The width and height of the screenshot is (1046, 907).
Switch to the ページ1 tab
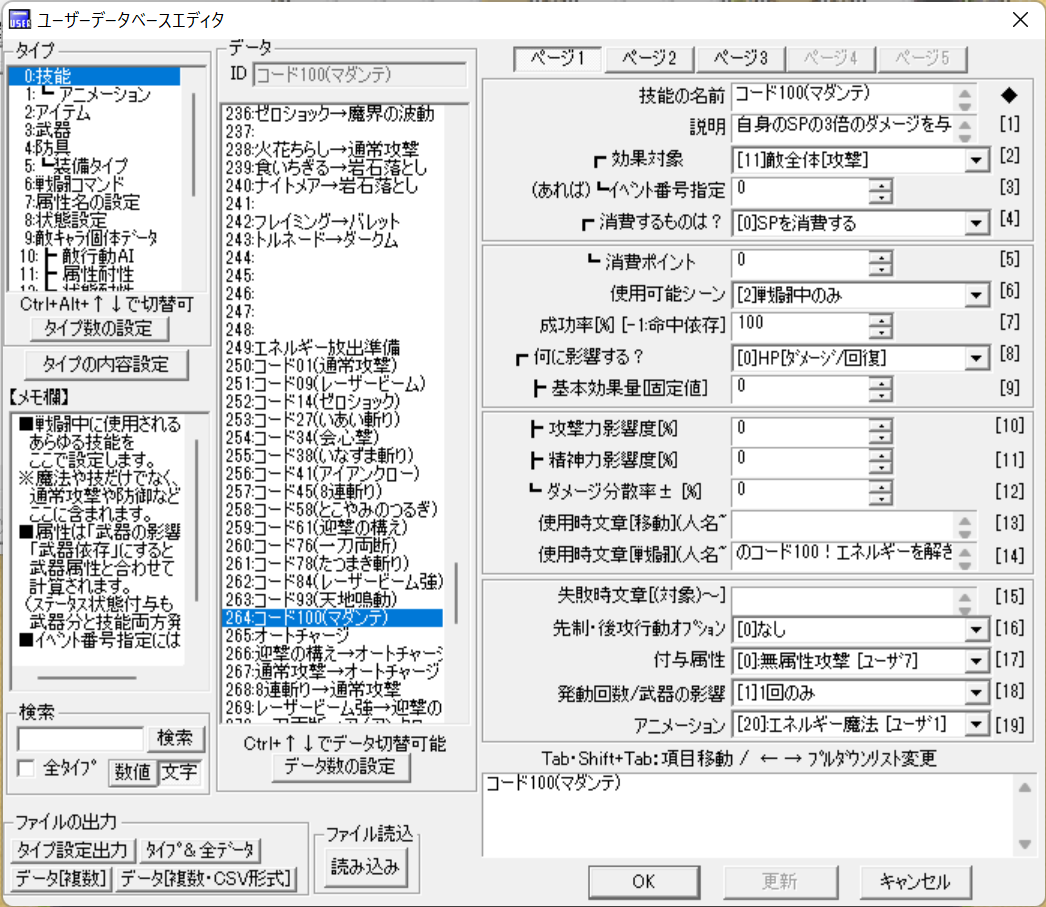(x=558, y=59)
